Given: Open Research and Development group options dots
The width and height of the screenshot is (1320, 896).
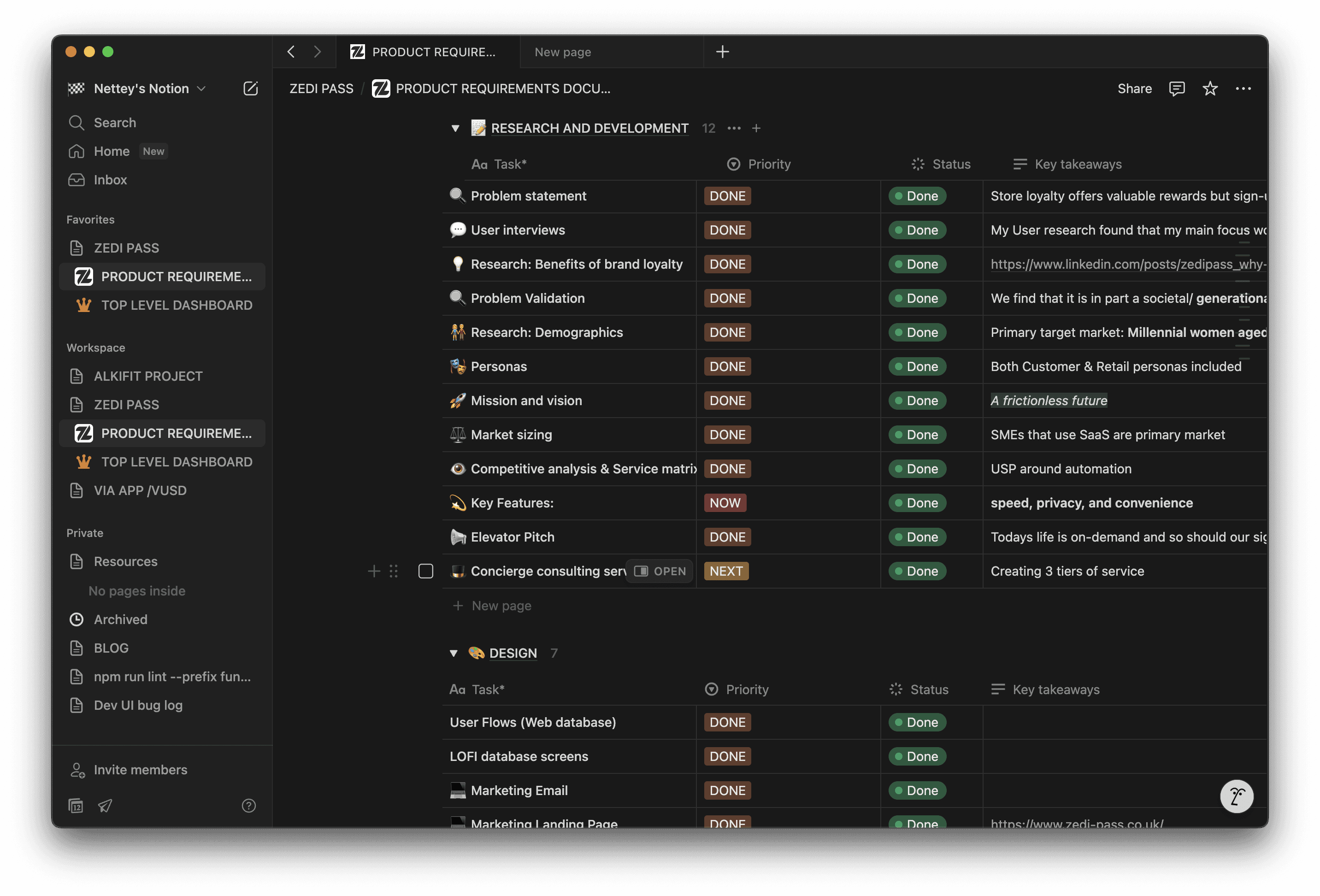Looking at the screenshot, I should pos(734,129).
